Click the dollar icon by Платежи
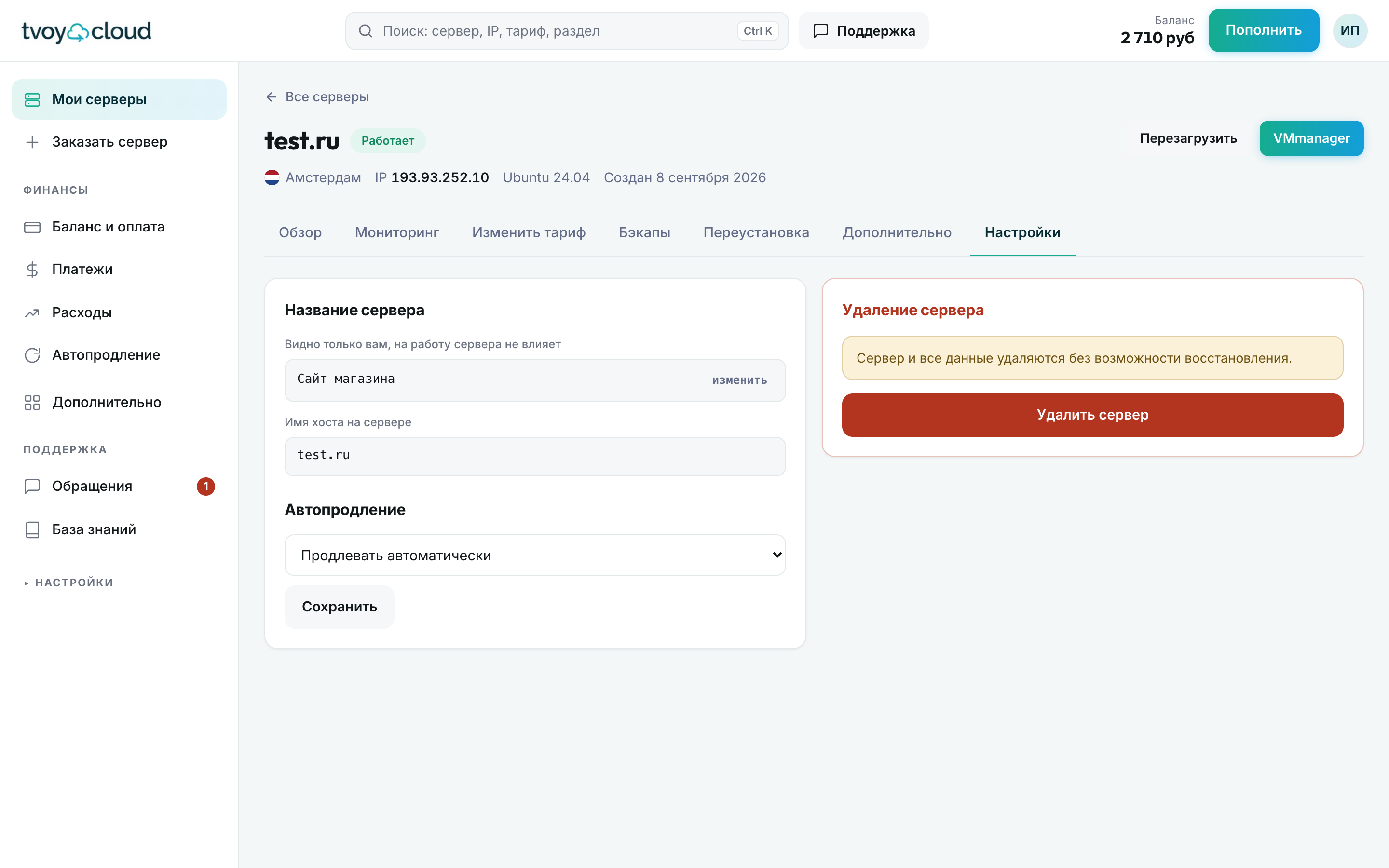The height and width of the screenshot is (868, 1389). (x=32, y=270)
